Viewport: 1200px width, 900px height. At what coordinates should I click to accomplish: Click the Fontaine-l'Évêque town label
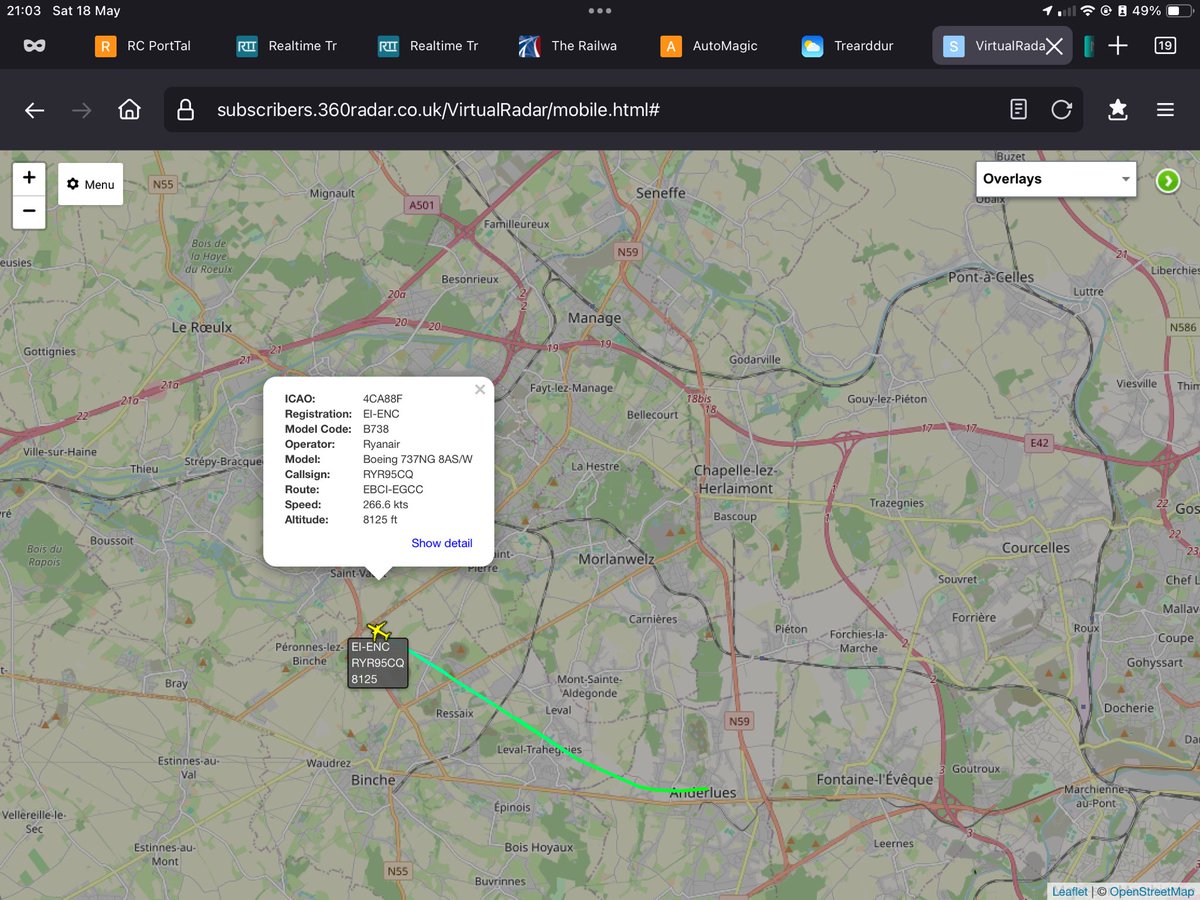point(875,779)
